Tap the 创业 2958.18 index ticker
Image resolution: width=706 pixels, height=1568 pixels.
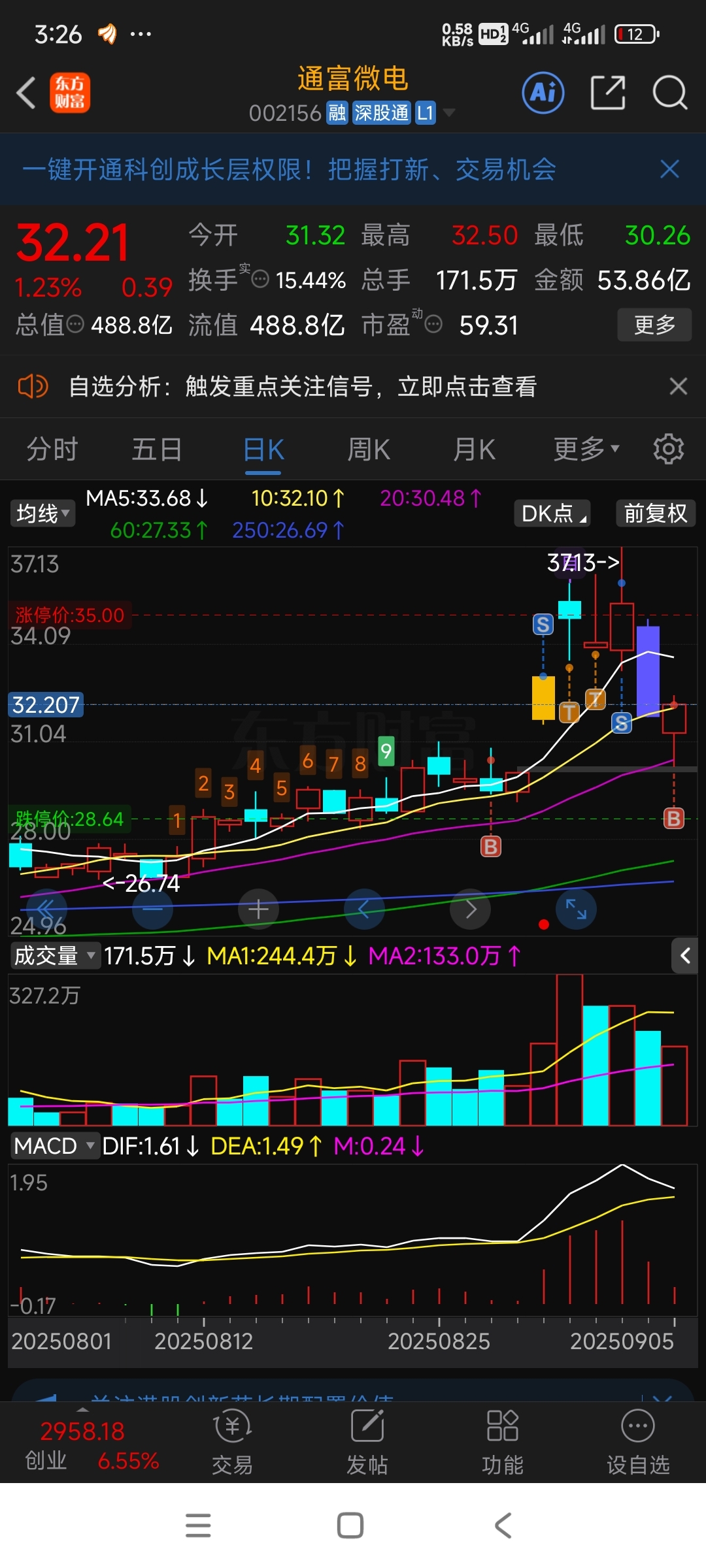(92, 1445)
